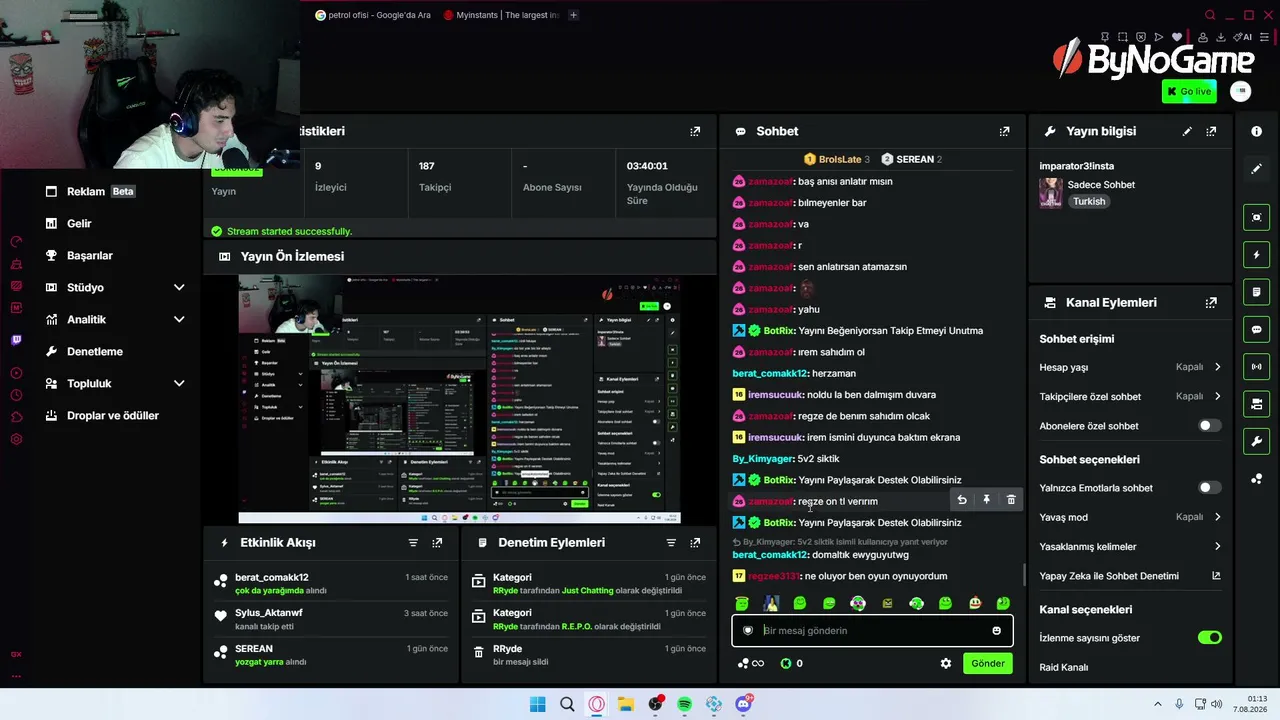Open Windows taskbar search
This screenshot has width=1280, height=720.
pyautogui.click(x=567, y=704)
